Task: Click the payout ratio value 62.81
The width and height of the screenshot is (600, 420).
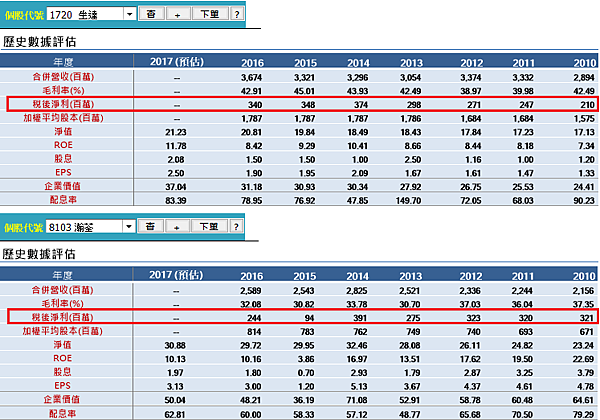Action: point(175,414)
